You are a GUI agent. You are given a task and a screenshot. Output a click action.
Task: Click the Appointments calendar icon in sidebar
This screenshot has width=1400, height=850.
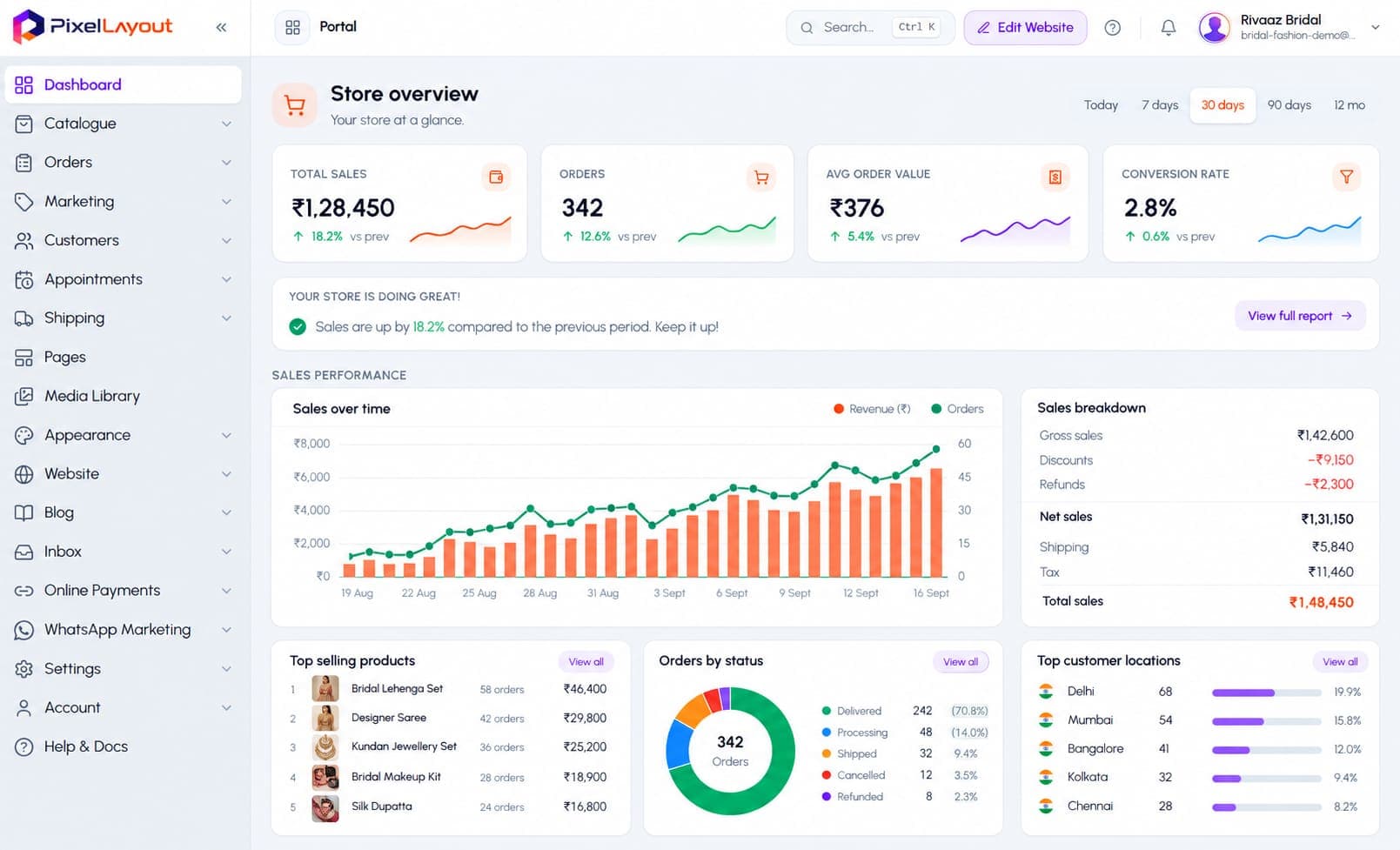tap(24, 279)
